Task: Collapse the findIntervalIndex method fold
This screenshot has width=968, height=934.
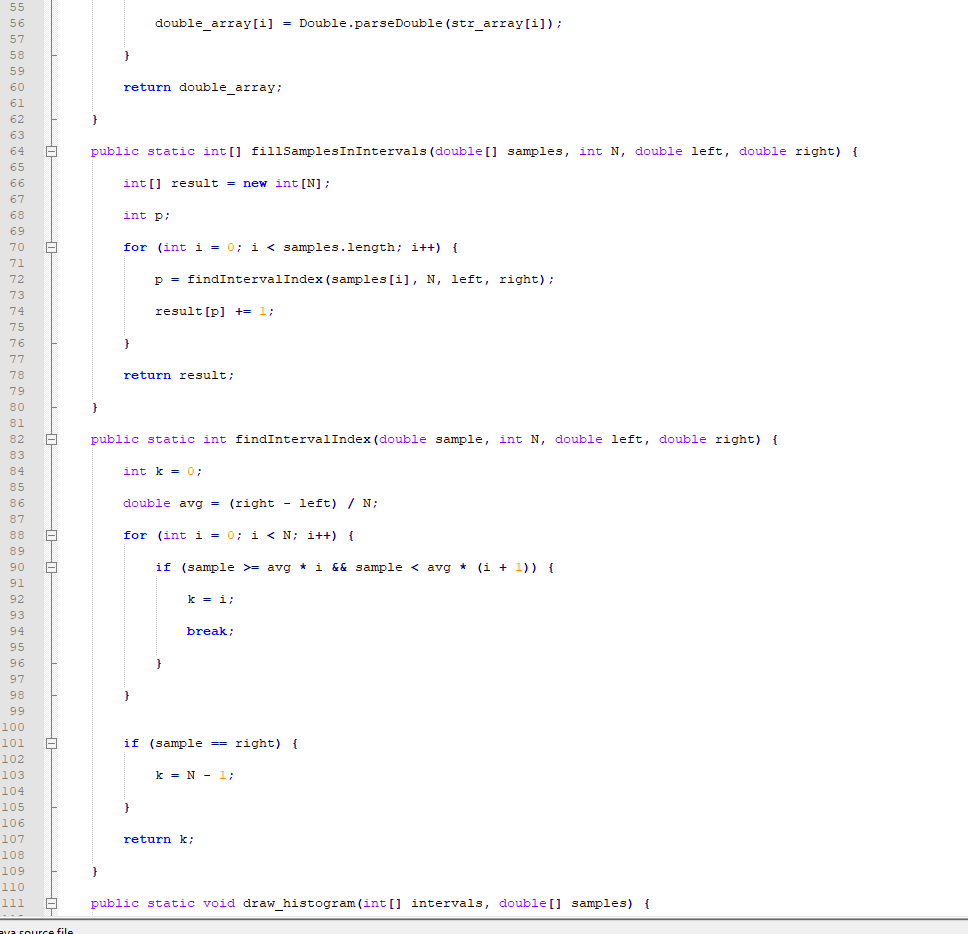Action: [x=52, y=439]
